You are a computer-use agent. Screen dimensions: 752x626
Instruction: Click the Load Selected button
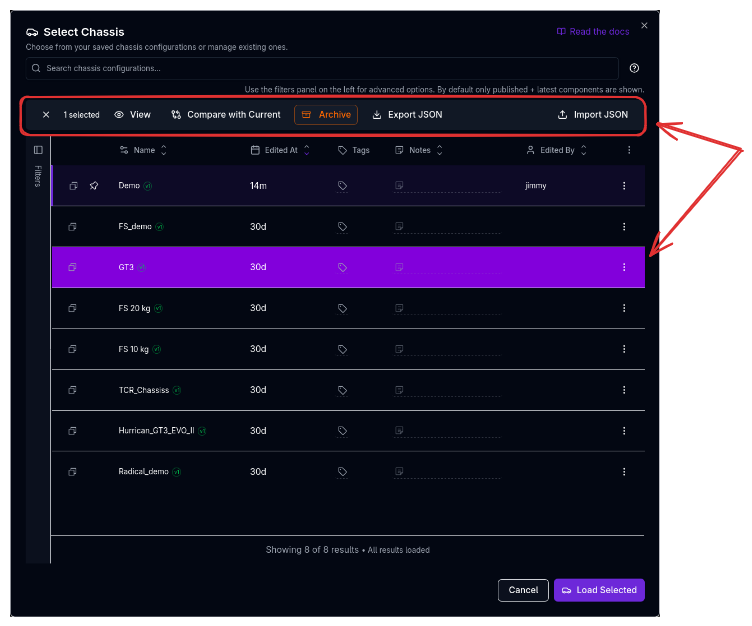599,590
